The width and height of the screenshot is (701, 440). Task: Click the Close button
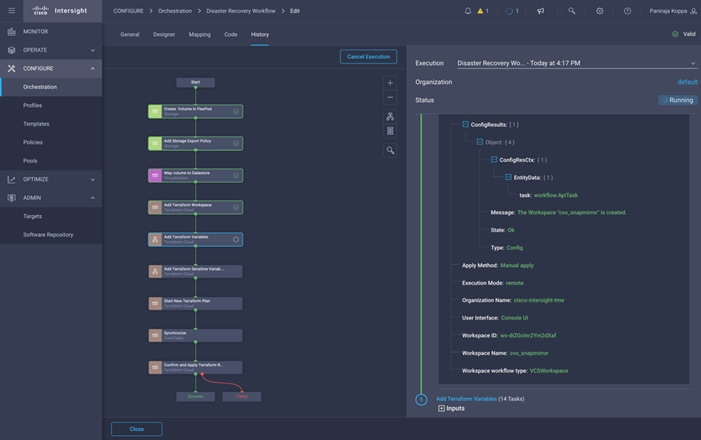tap(137, 429)
